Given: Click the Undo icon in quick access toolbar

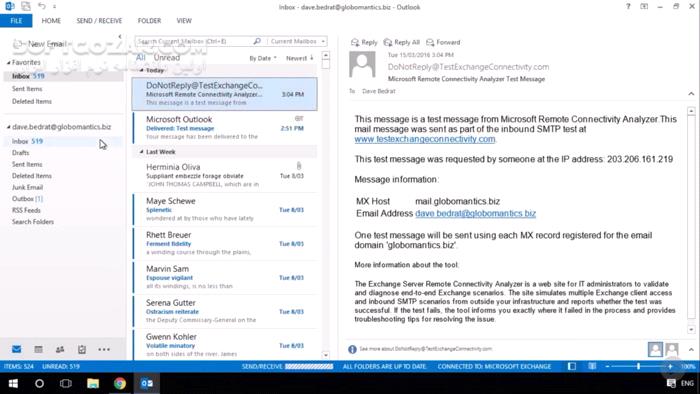Looking at the screenshot, I should point(42,6).
